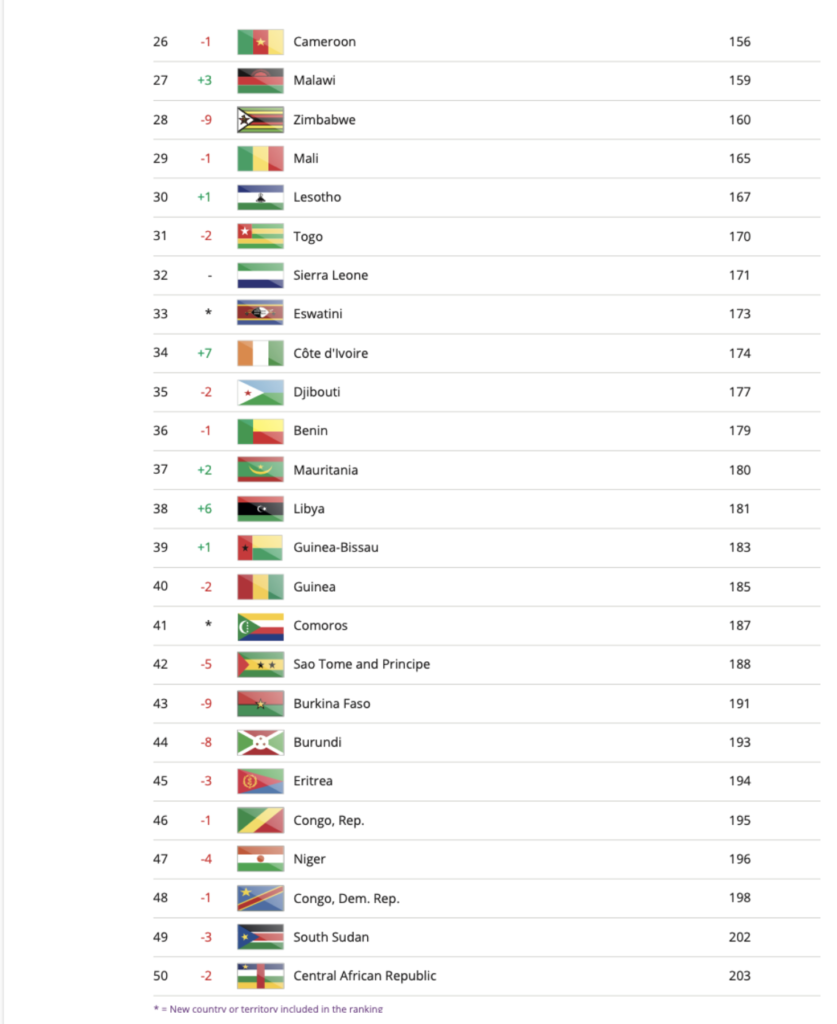Image resolution: width=837 pixels, height=1024 pixels.
Task: Click the Eritrea flag icon
Action: pyautogui.click(x=260, y=781)
